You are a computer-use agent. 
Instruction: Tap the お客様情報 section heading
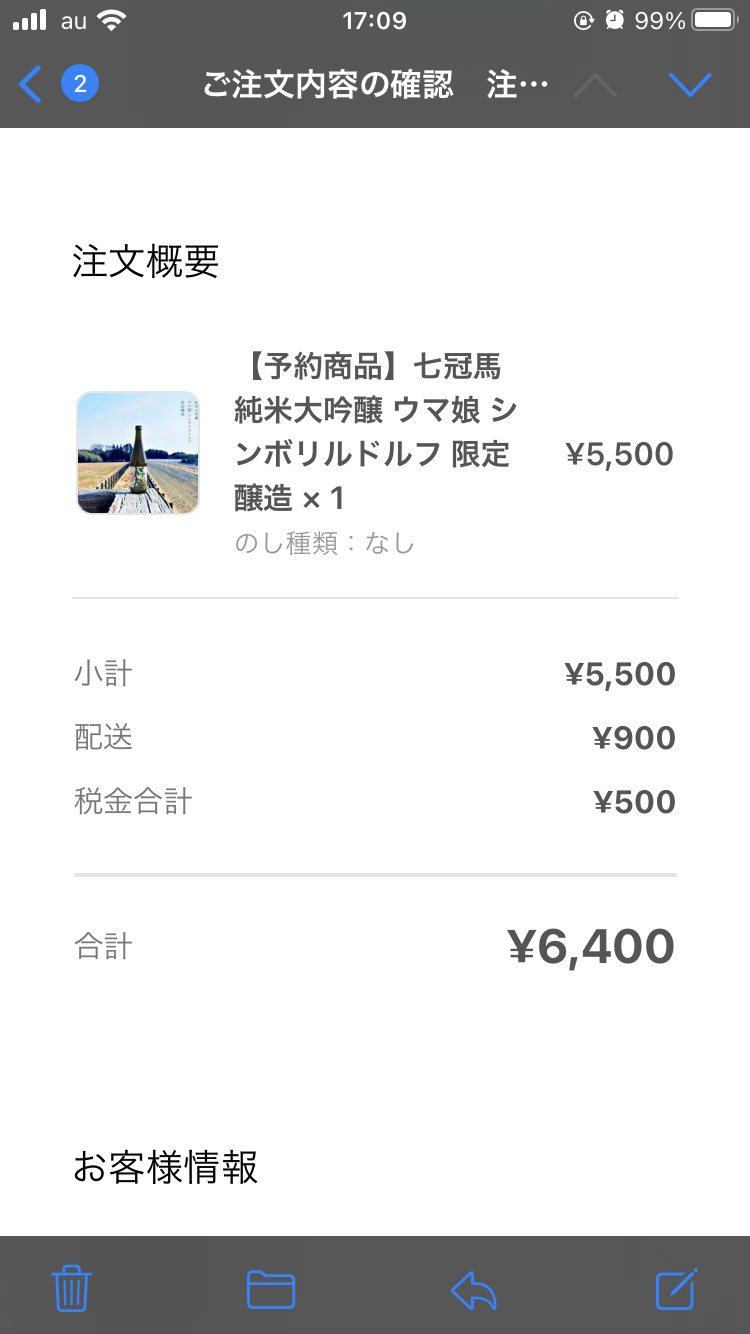pos(166,1167)
